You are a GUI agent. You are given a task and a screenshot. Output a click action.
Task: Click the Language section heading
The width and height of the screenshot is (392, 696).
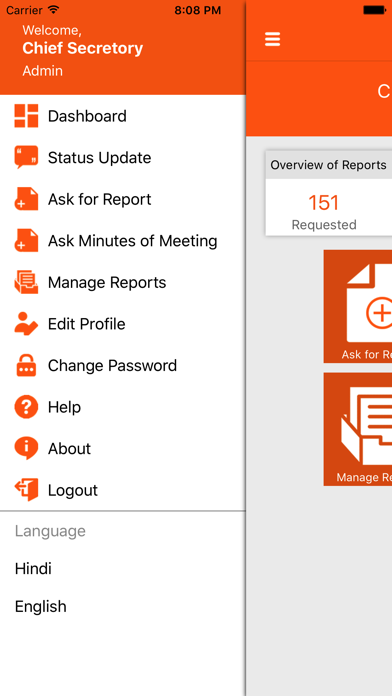pos(50,531)
